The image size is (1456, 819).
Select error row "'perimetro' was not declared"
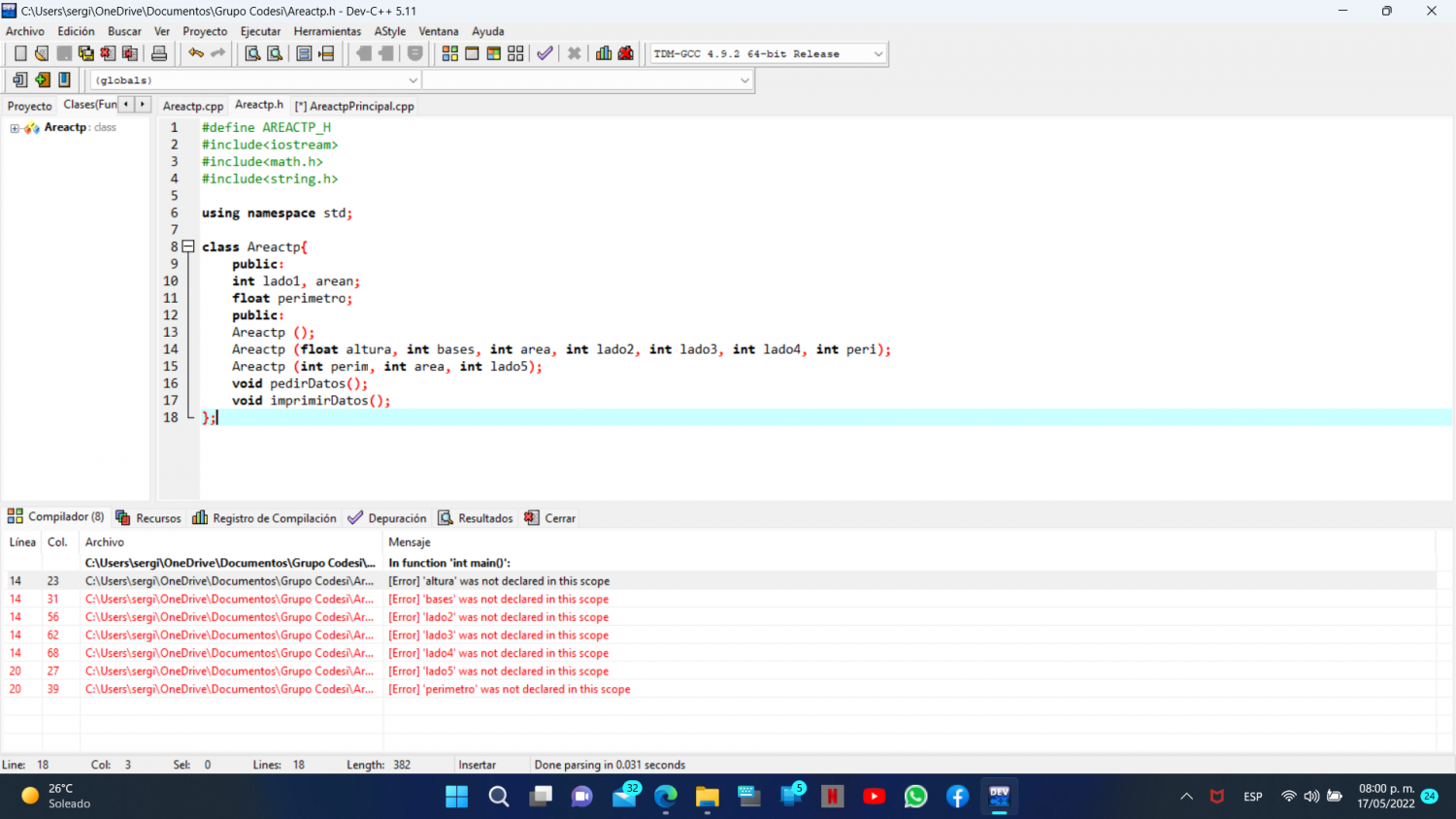[718, 689]
